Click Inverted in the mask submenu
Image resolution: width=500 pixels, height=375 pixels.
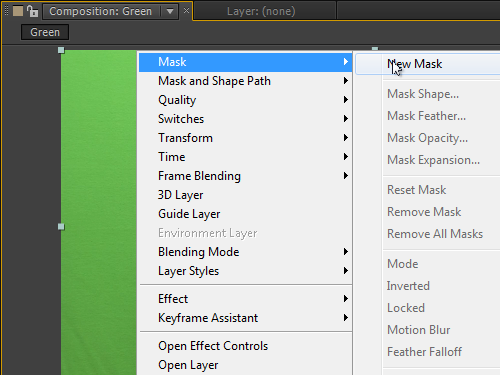coord(408,286)
